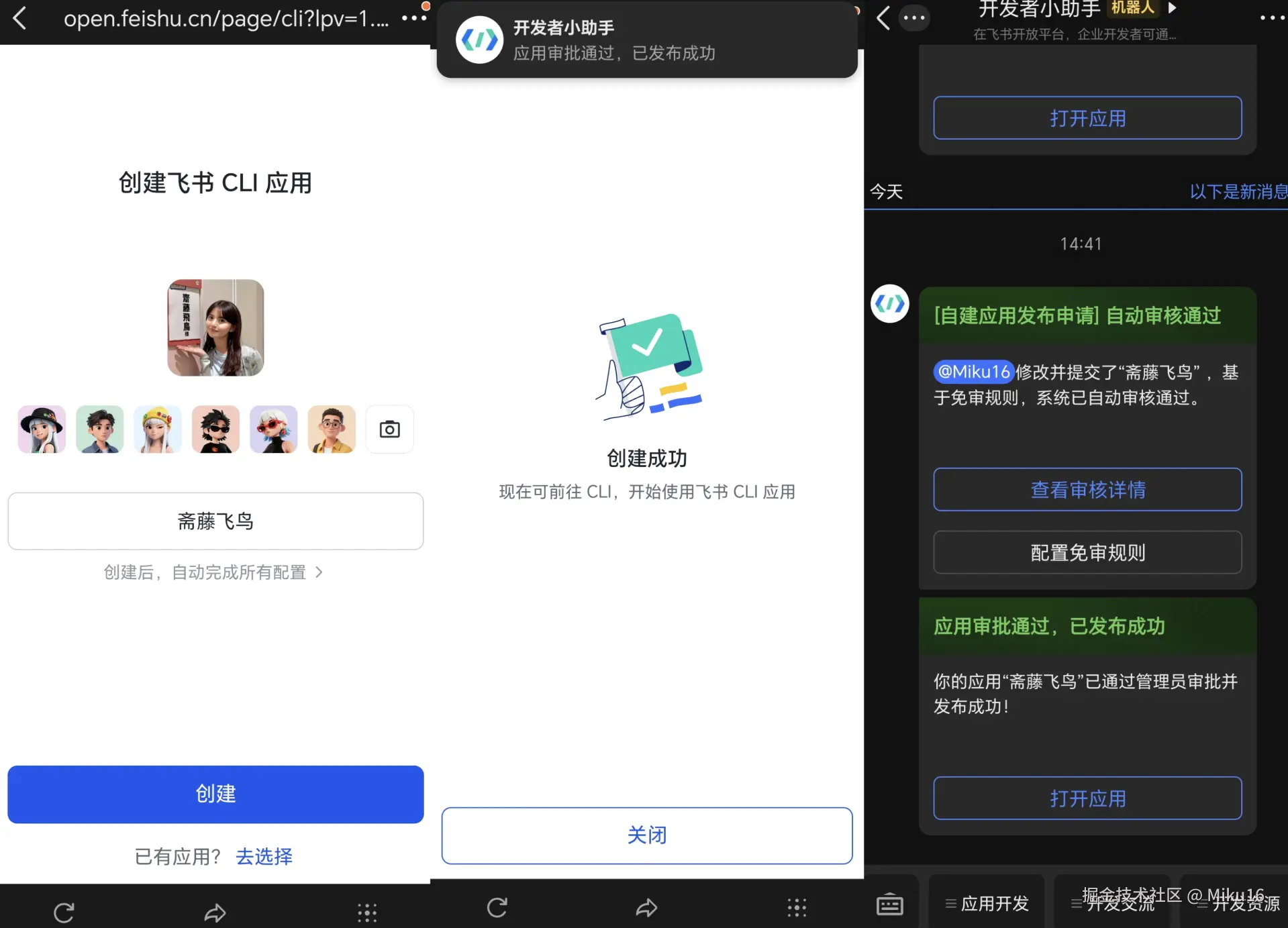Tap the 开发者小助手 chat title

pyautogui.click(x=1040, y=9)
